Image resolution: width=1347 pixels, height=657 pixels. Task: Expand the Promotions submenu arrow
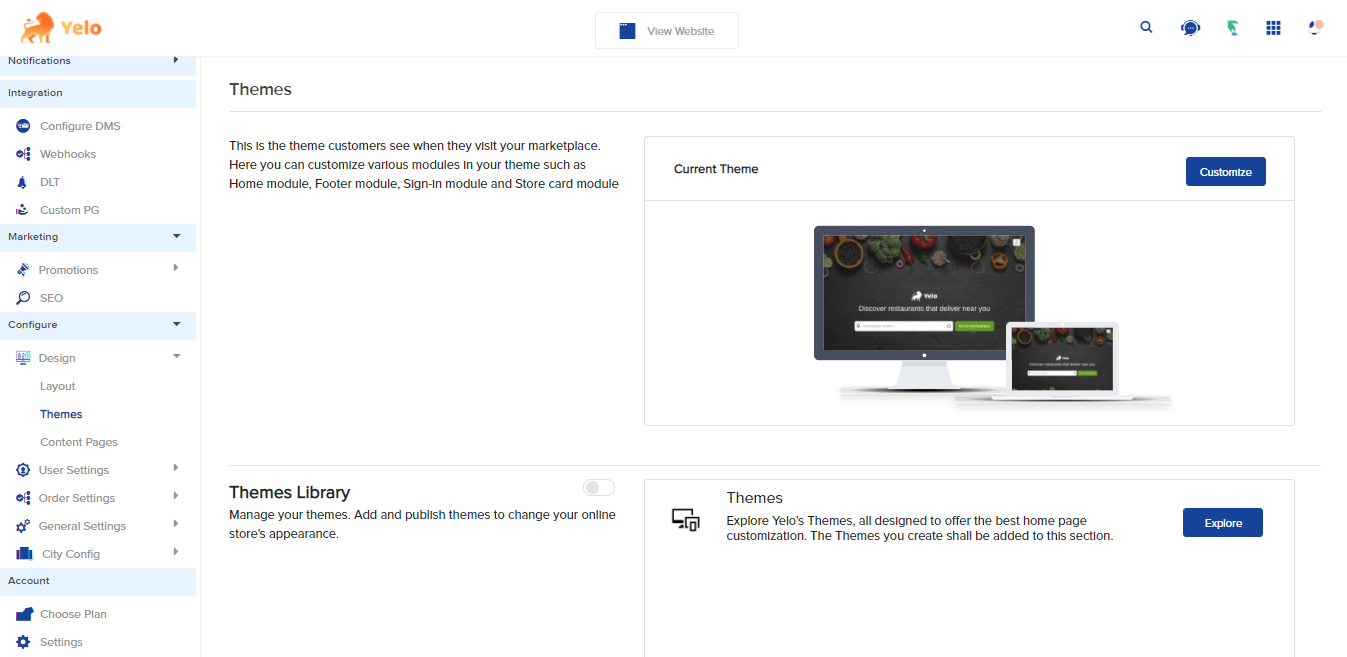pyautogui.click(x=176, y=268)
